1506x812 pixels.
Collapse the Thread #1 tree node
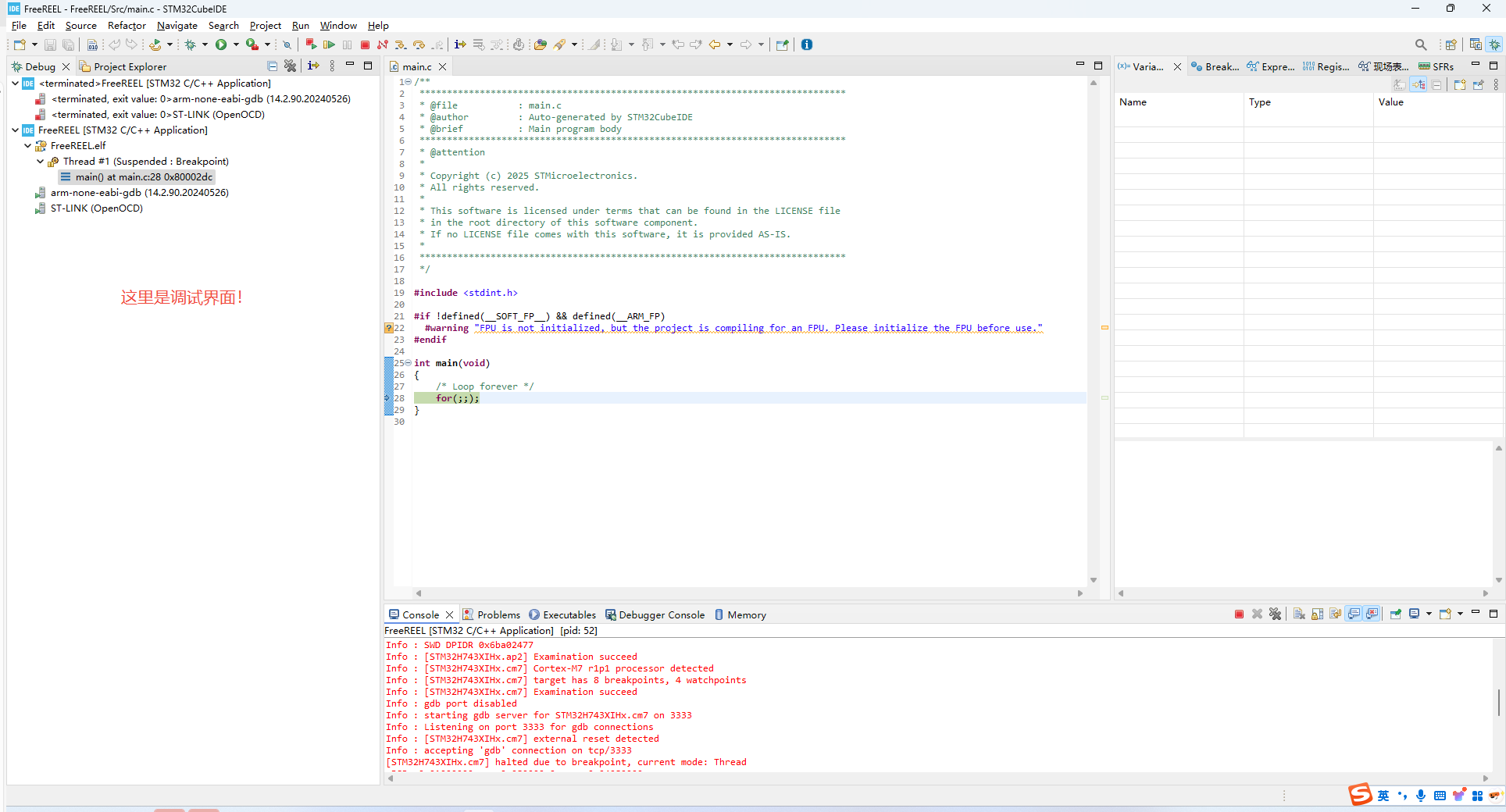[x=40, y=162]
